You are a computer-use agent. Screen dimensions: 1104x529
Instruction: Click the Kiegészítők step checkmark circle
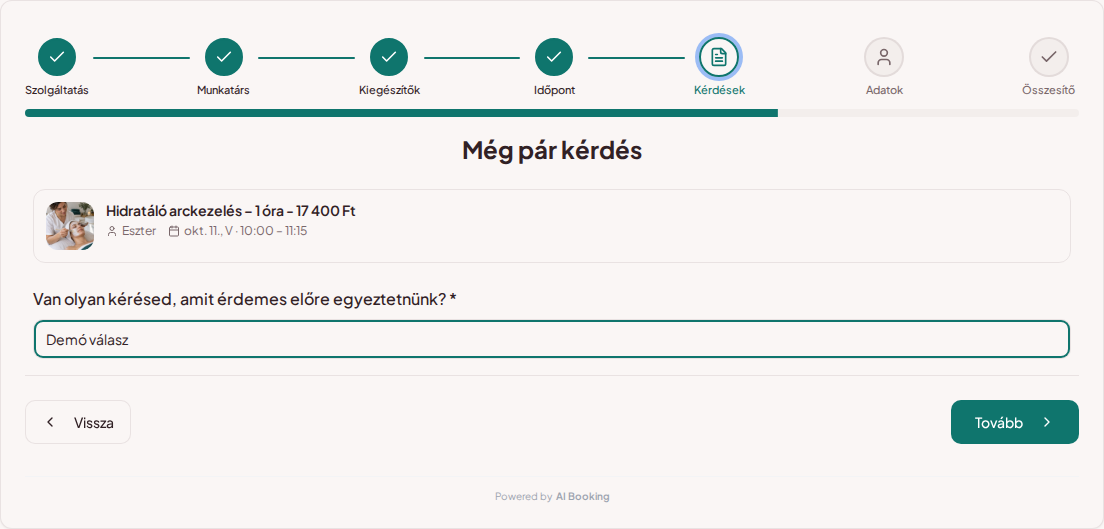(x=389, y=57)
